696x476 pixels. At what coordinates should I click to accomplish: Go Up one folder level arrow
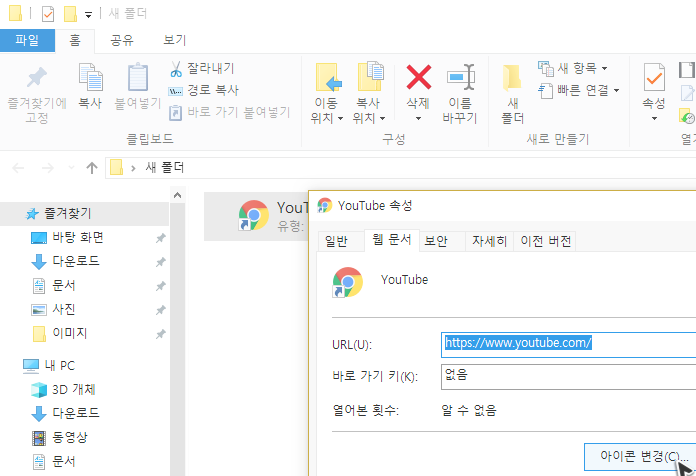point(92,168)
